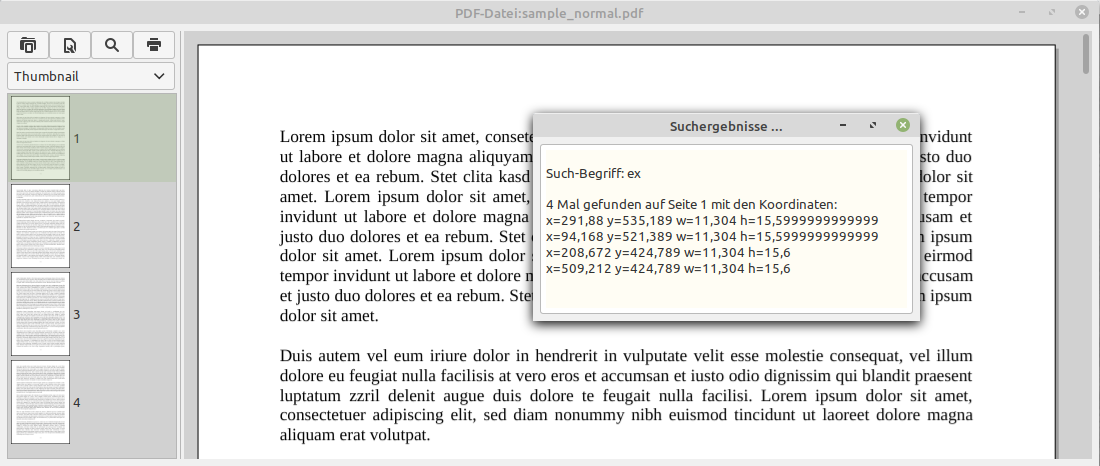
Task: Close the main PDF viewer window
Action: click(x=1081, y=12)
